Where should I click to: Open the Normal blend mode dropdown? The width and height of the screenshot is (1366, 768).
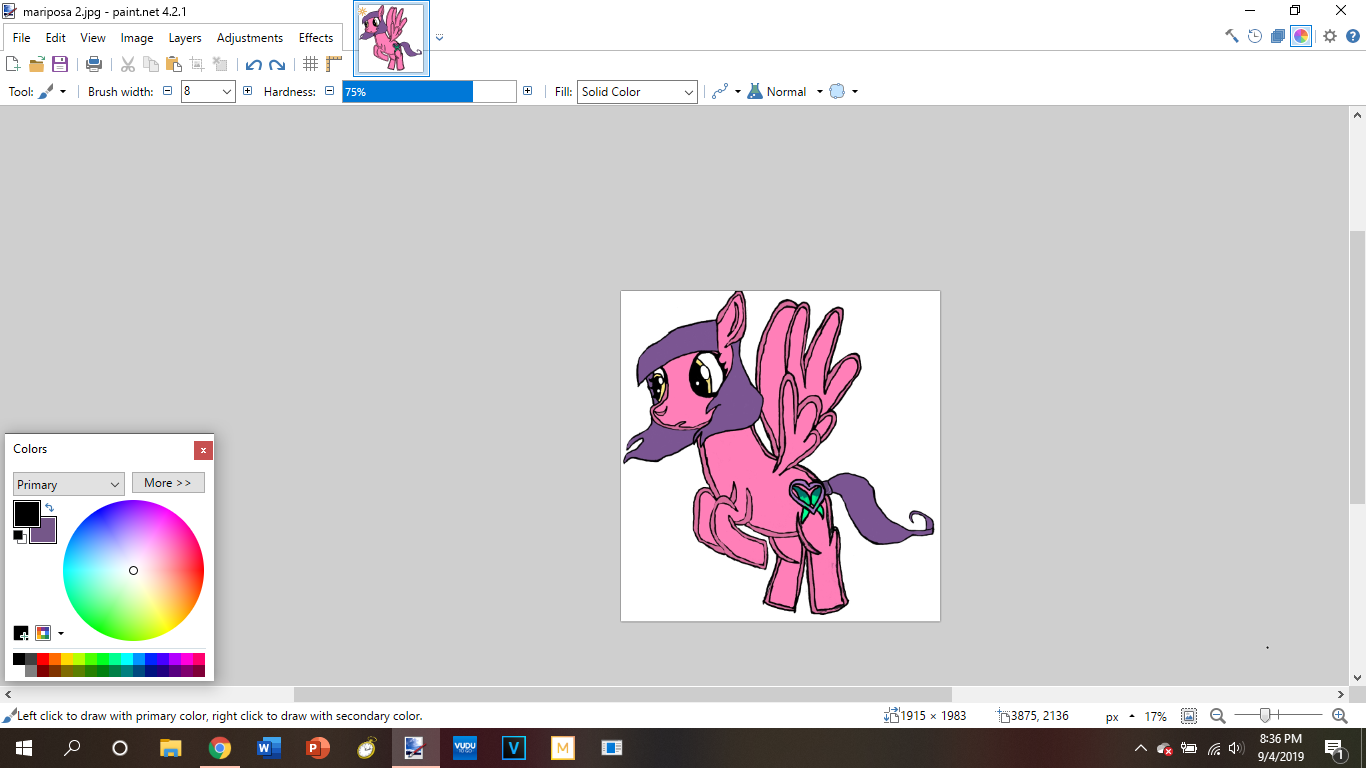[x=786, y=91]
